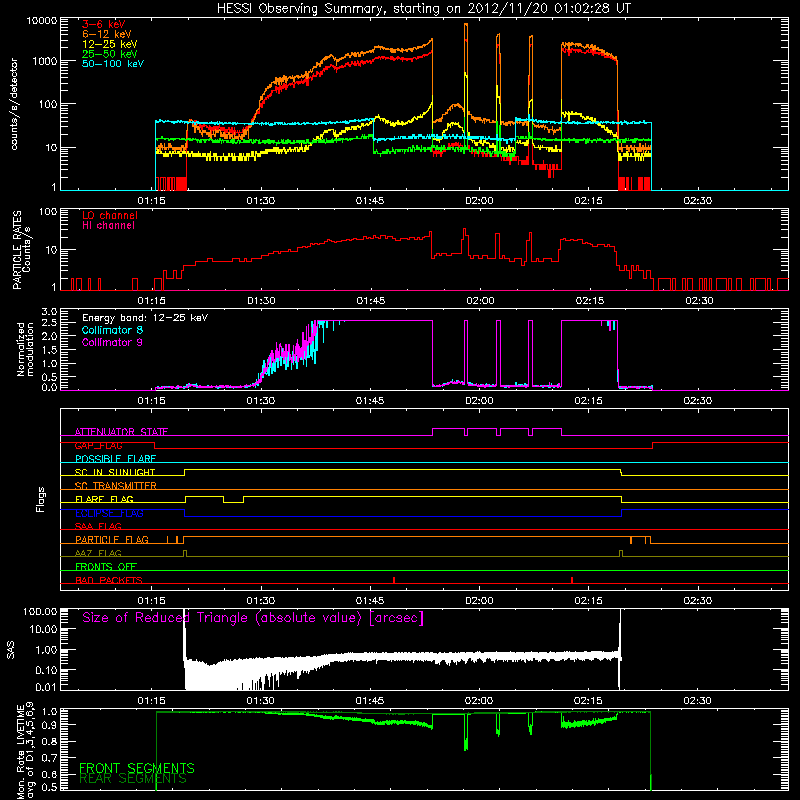800x800 pixels.
Task: Select the 50-100 keV legend label
Action: [113, 64]
